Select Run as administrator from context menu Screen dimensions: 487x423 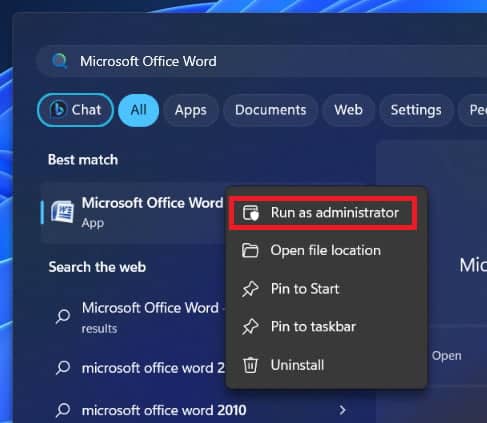pos(323,213)
